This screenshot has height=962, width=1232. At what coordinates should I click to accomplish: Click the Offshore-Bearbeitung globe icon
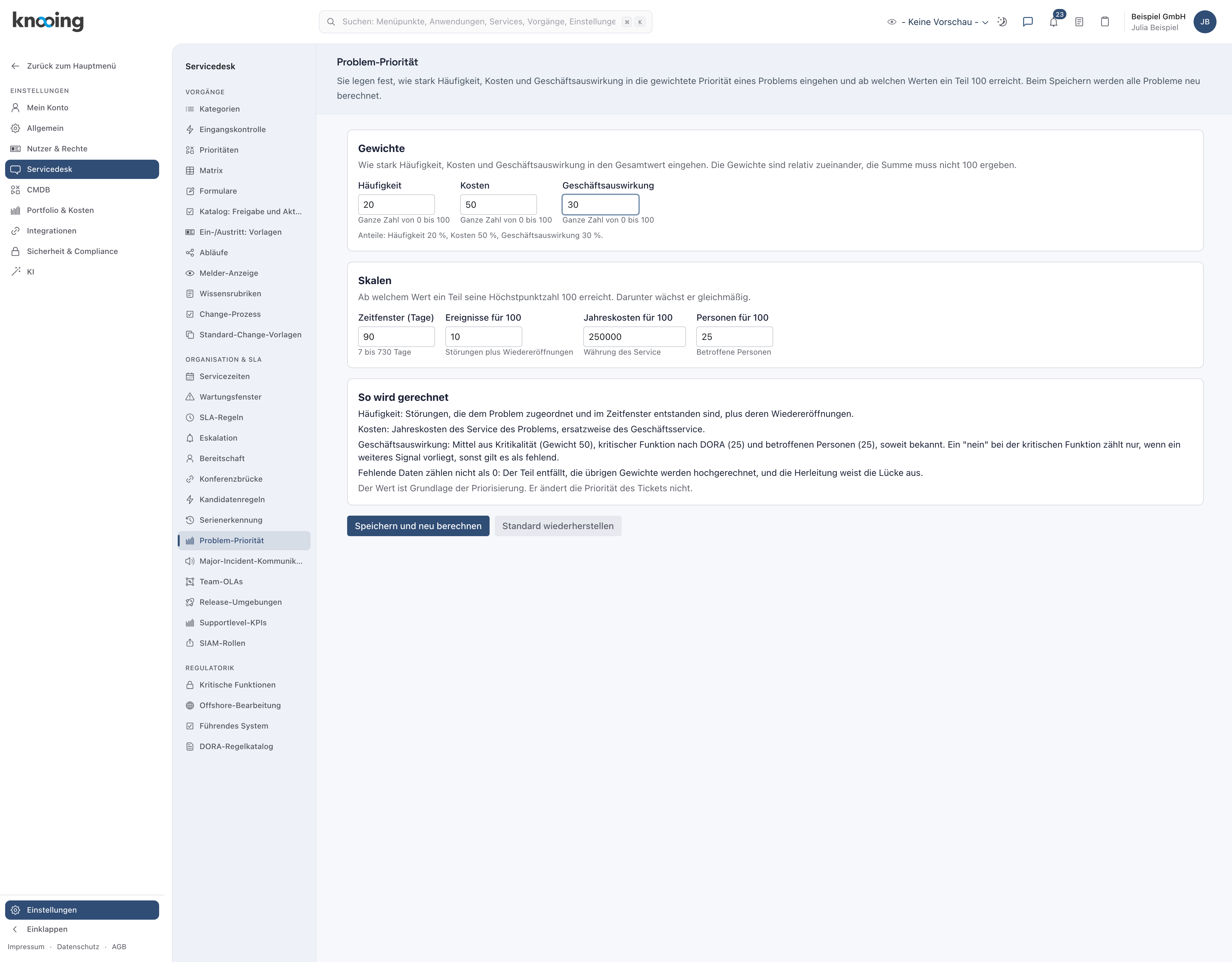[x=190, y=705]
